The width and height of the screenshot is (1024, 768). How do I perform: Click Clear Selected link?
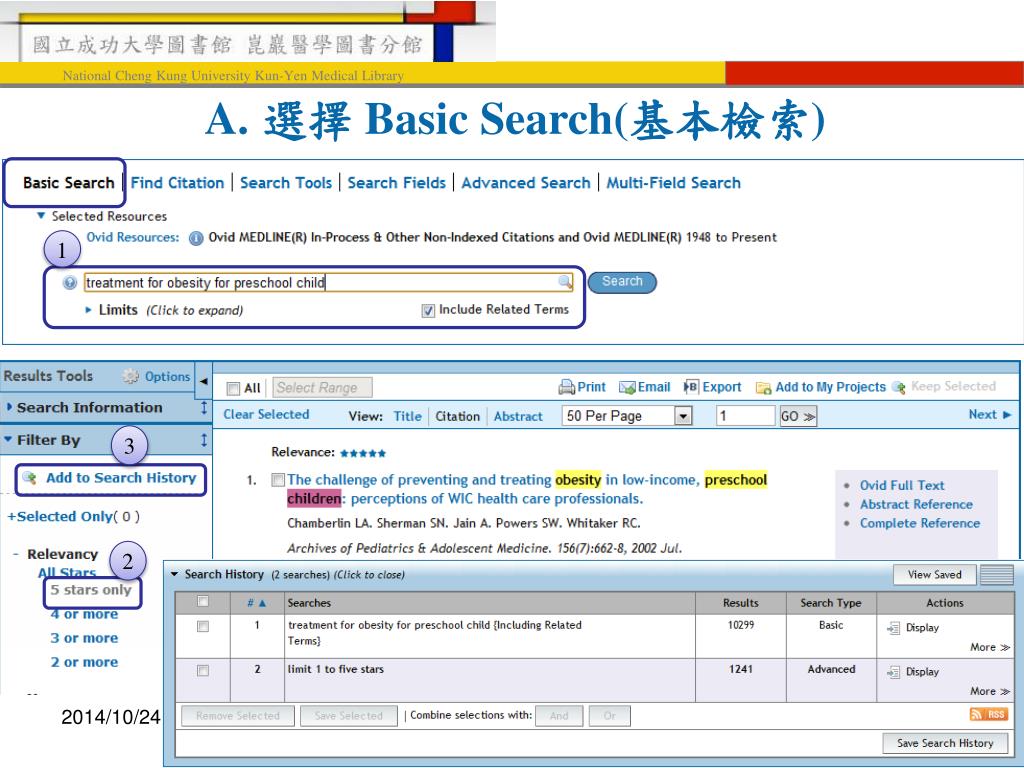pyautogui.click(x=266, y=415)
